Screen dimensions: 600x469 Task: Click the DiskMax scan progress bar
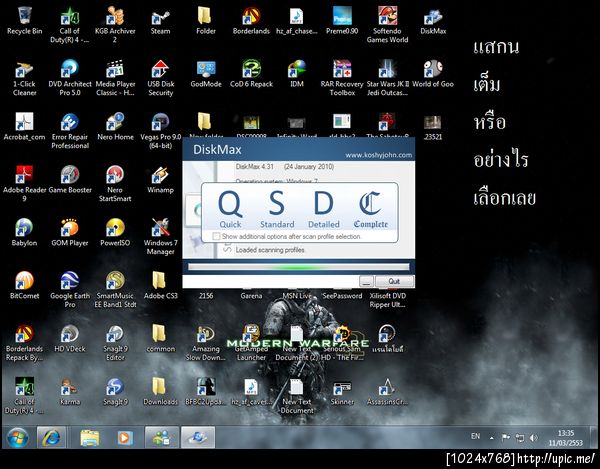coord(298,267)
